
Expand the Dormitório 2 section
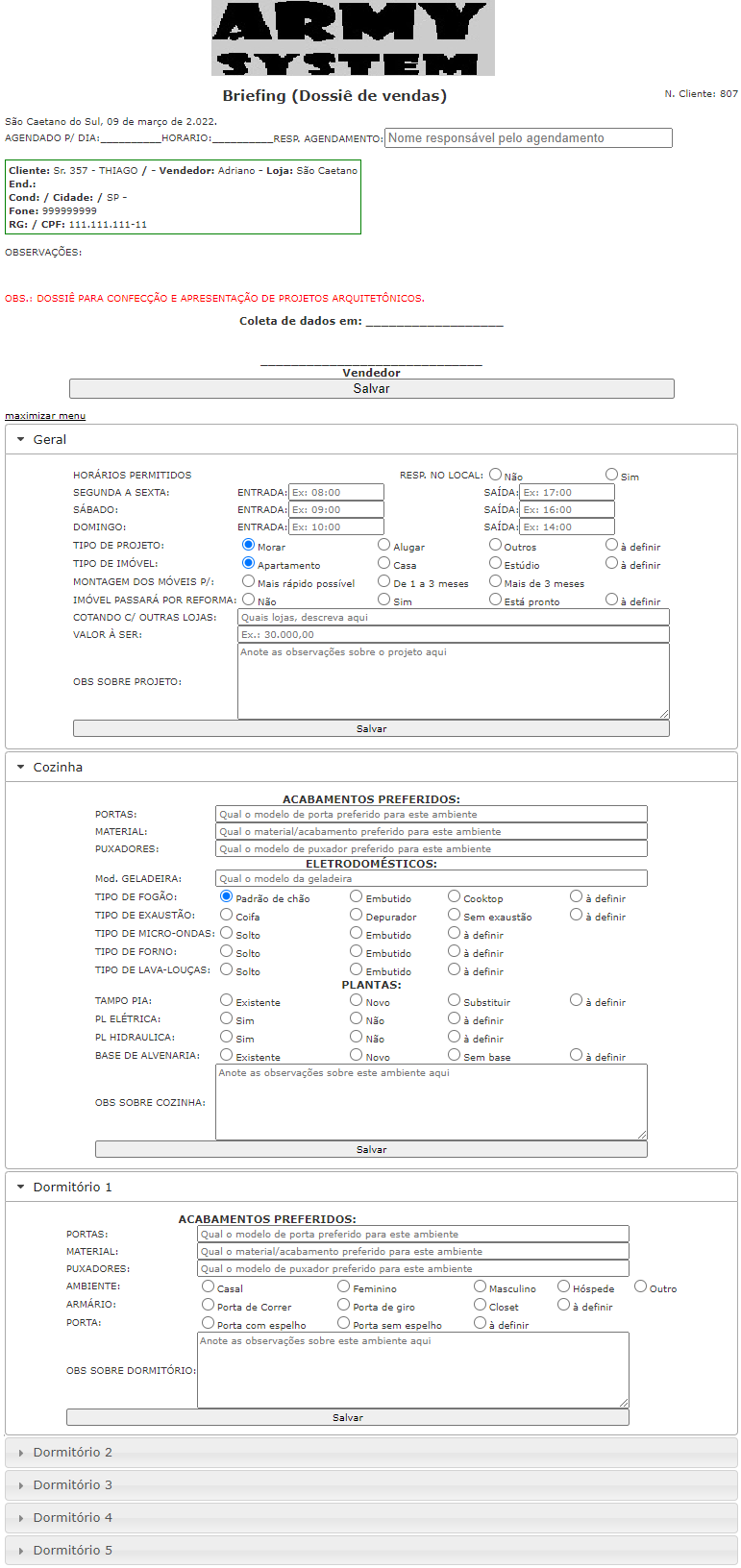[371, 1452]
